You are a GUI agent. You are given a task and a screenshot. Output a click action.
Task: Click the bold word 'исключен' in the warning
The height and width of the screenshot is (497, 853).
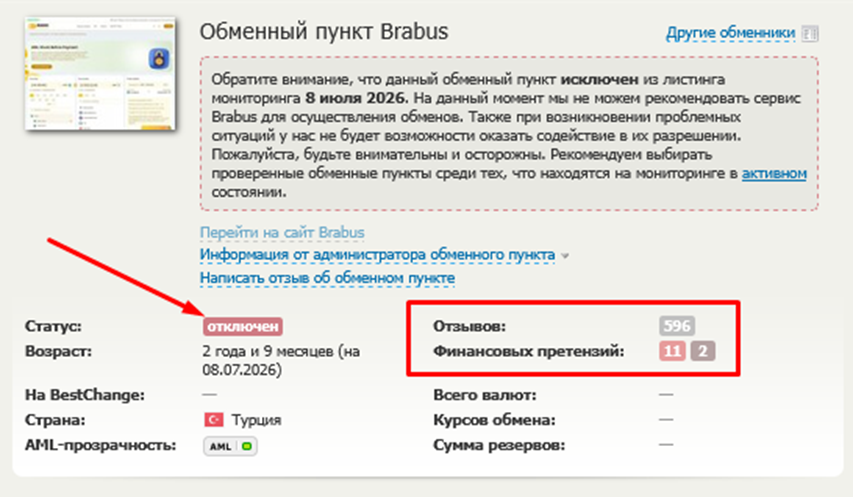(x=599, y=79)
